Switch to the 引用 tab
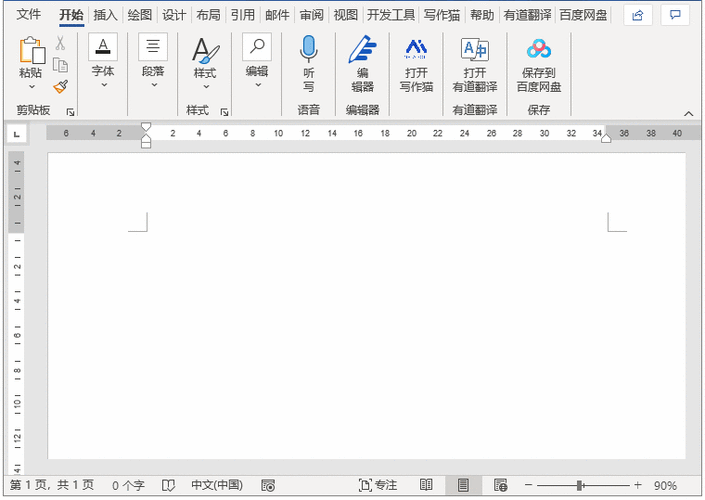 (242, 15)
